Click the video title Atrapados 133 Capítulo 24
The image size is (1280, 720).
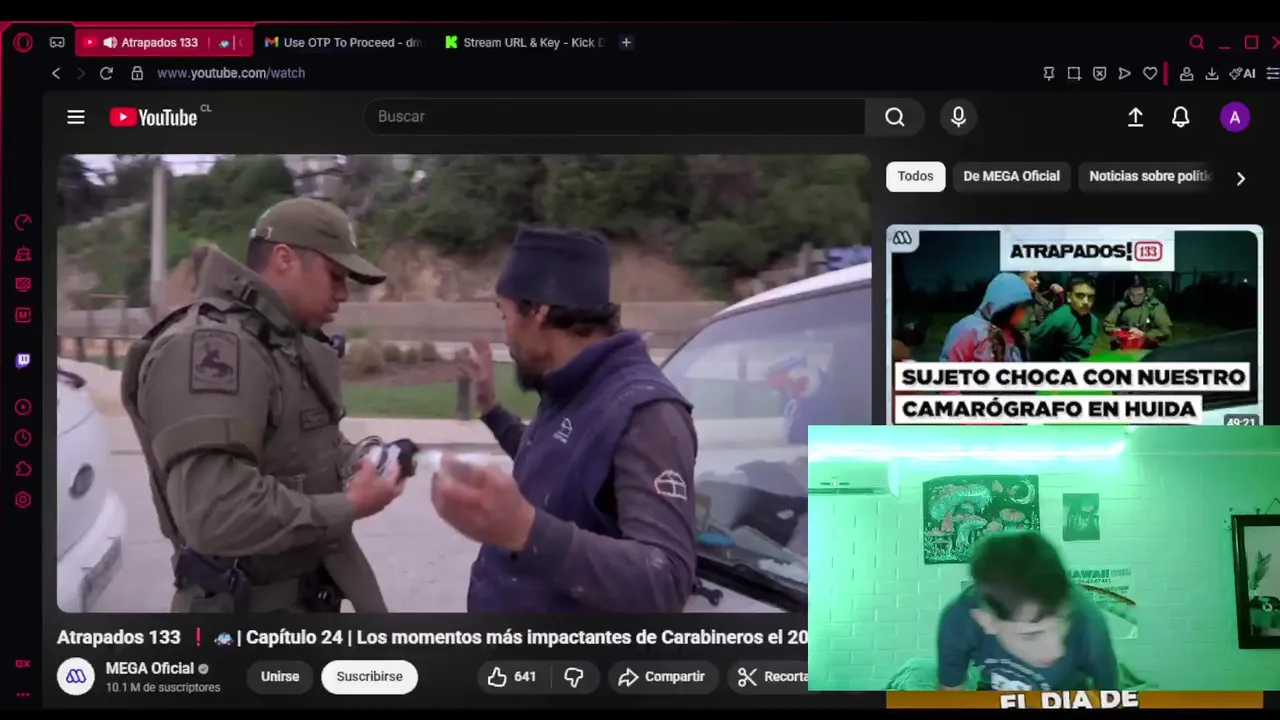click(x=432, y=637)
